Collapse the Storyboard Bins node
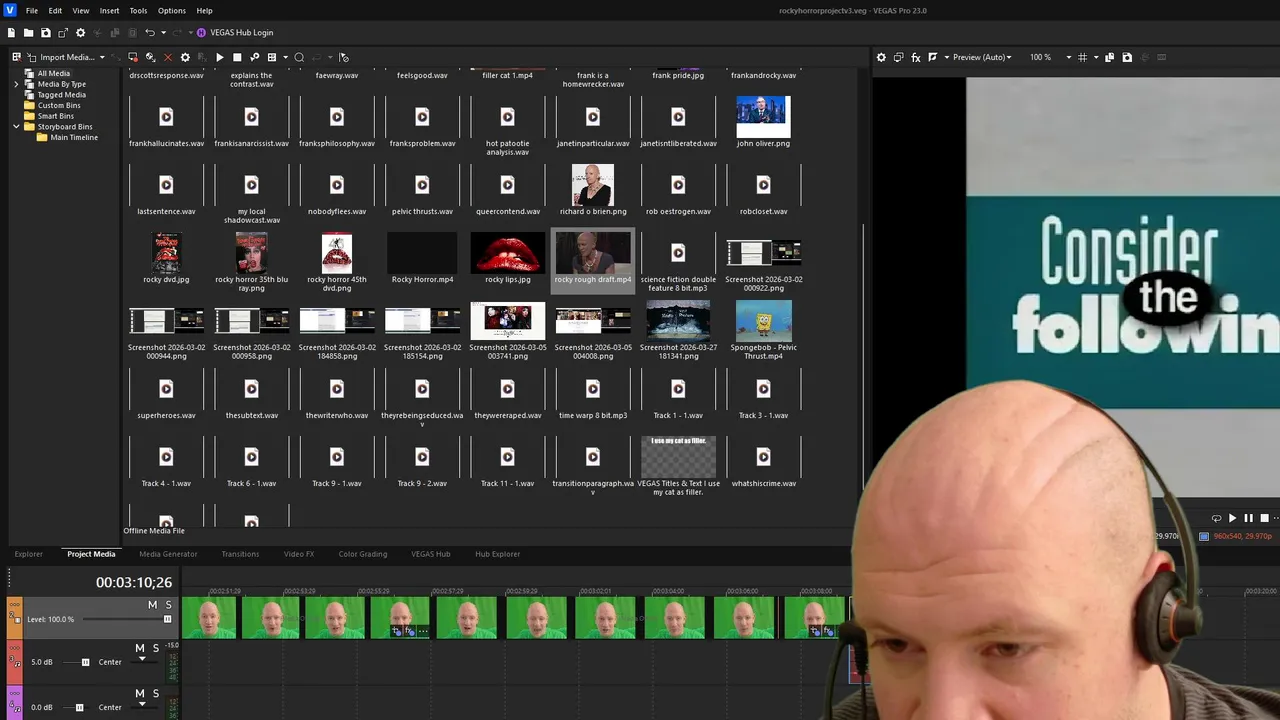Screen dimensions: 1280x720 [17, 127]
